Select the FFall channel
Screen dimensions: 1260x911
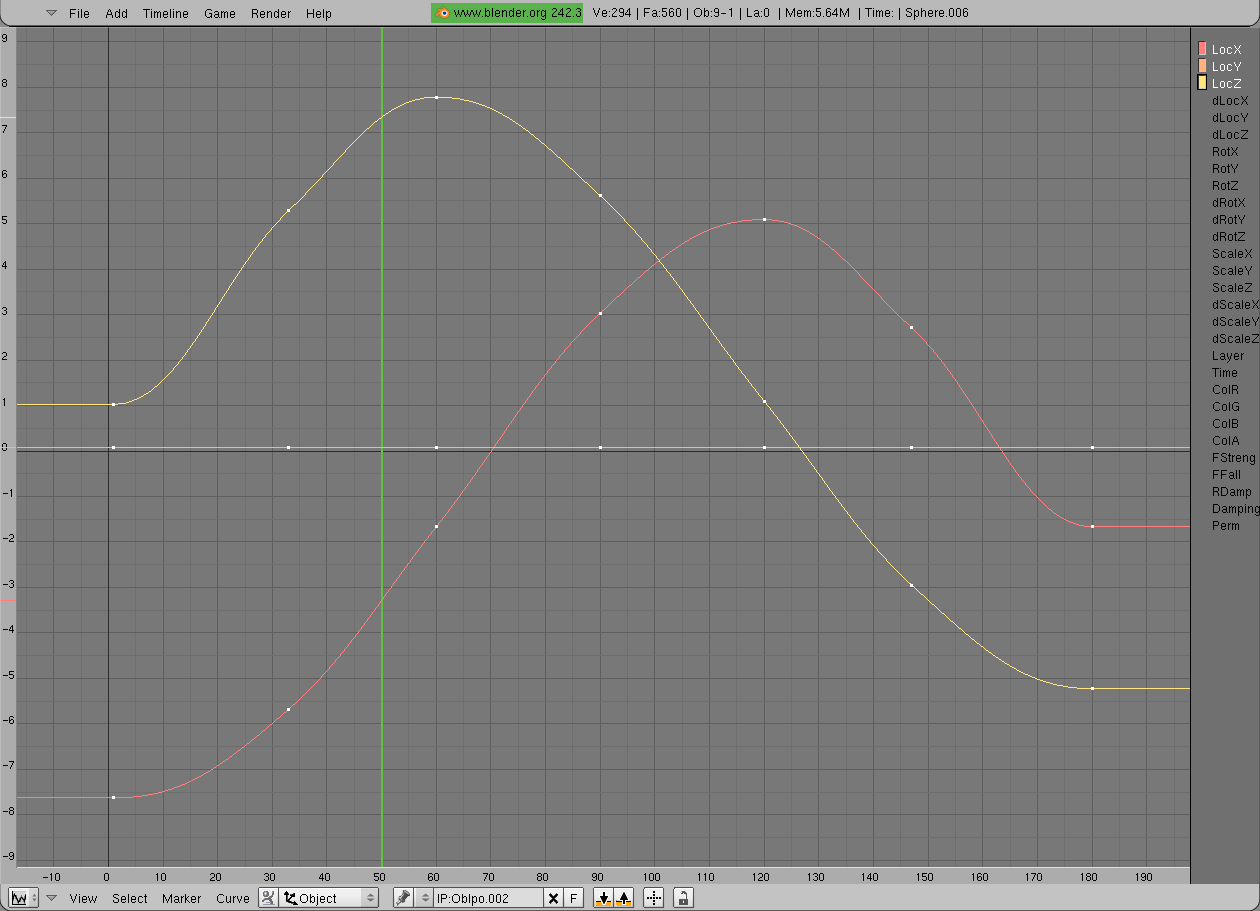[1226, 474]
